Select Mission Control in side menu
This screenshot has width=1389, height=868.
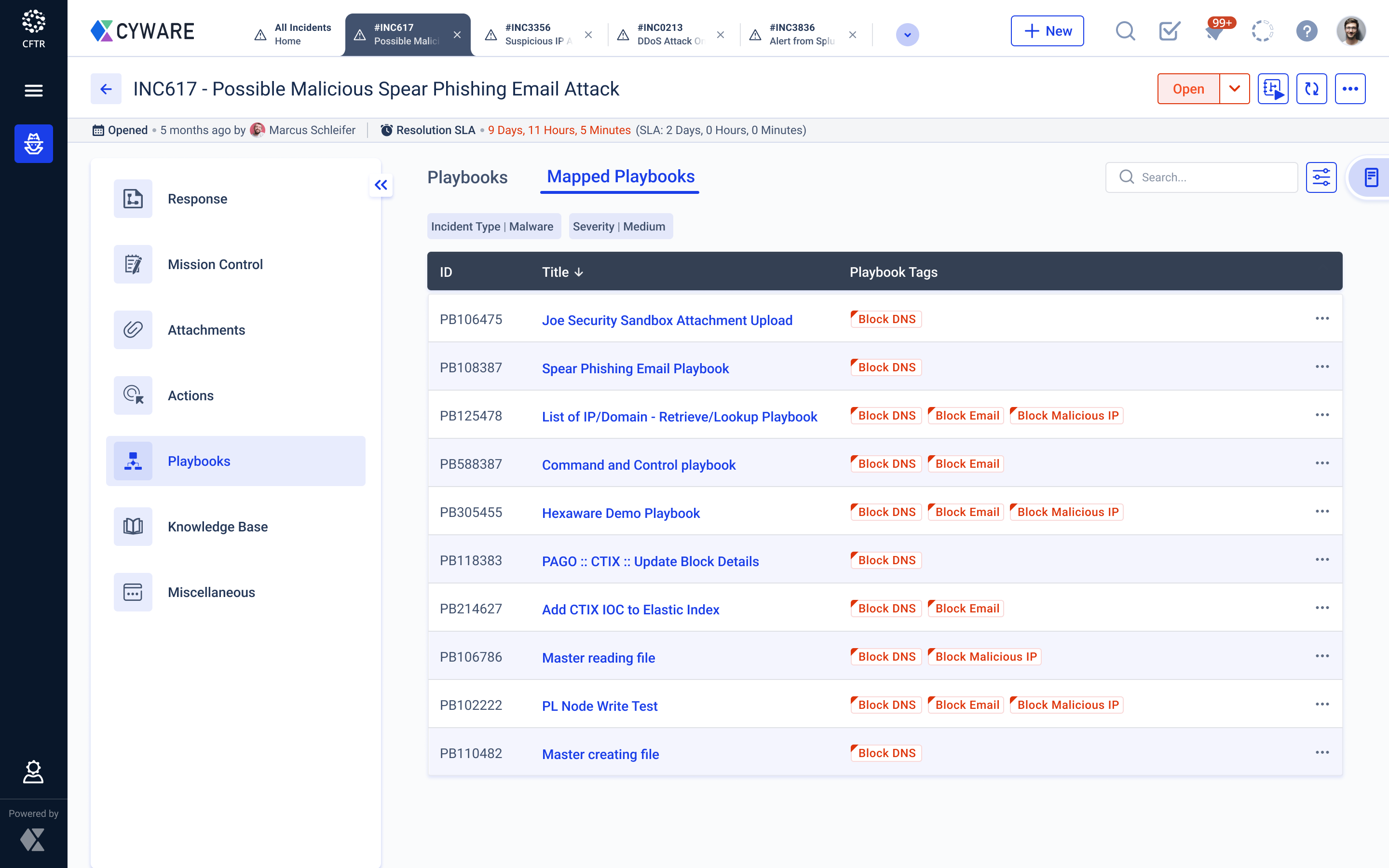click(215, 264)
